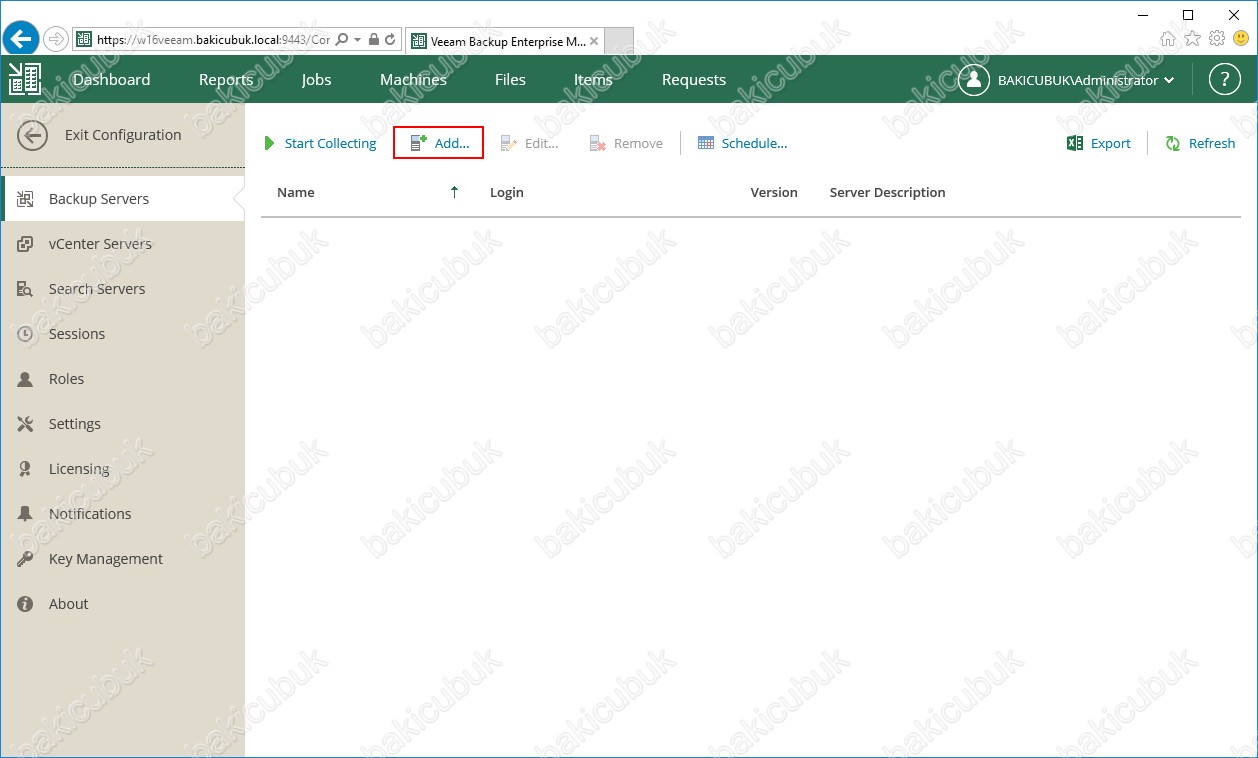Click the Refresh arrows icon
This screenshot has height=758, width=1258.
click(x=1173, y=143)
